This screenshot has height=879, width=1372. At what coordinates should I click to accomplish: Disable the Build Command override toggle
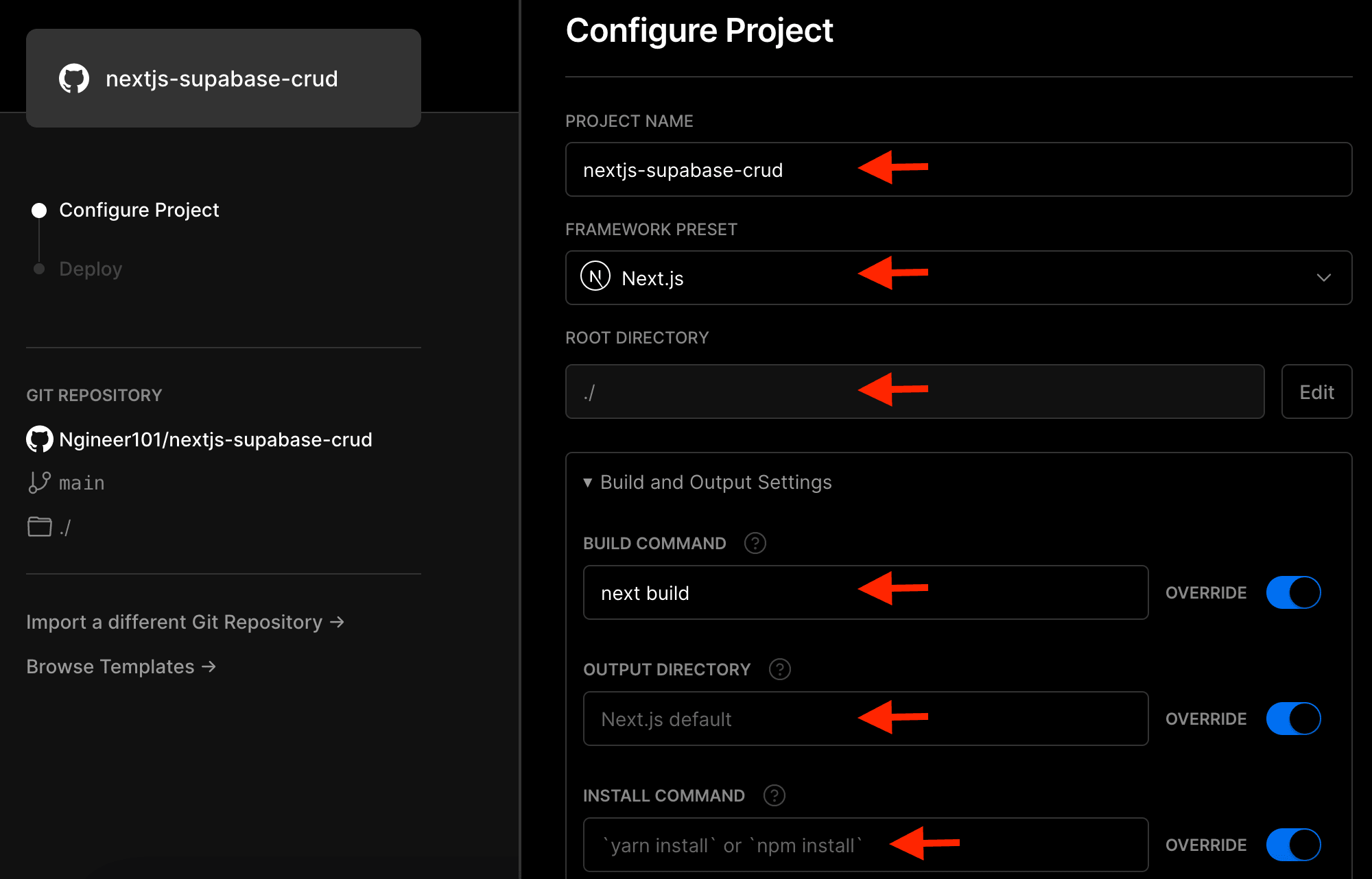(1292, 592)
